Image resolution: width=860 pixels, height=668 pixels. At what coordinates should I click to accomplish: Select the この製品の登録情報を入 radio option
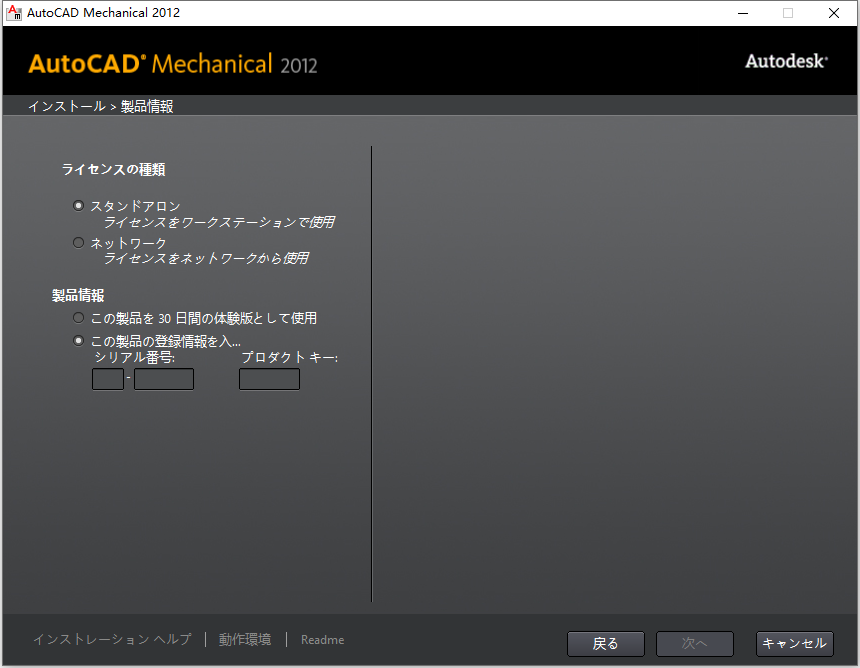click(78, 341)
